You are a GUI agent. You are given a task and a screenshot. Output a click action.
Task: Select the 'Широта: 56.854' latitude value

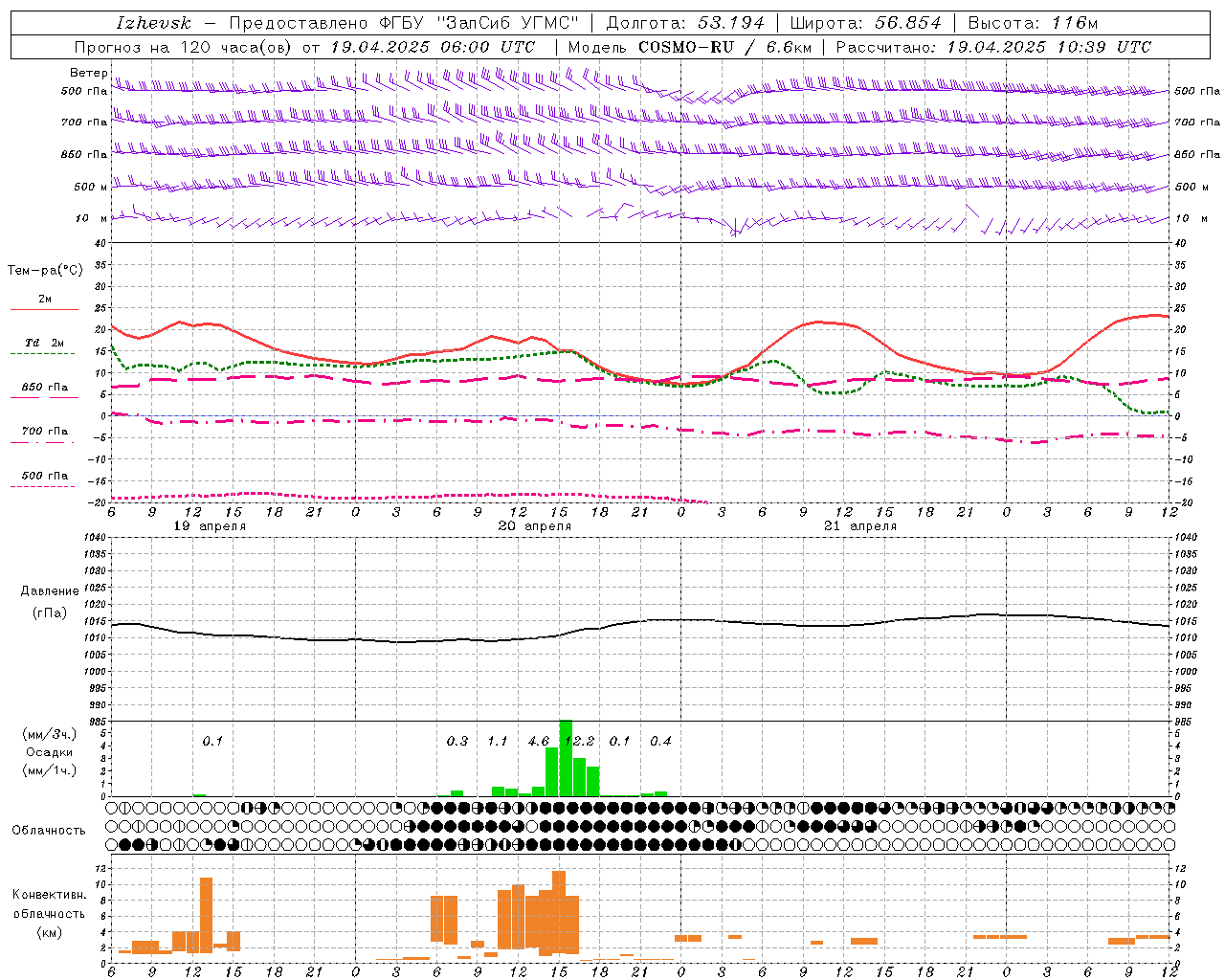coord(866,23)
